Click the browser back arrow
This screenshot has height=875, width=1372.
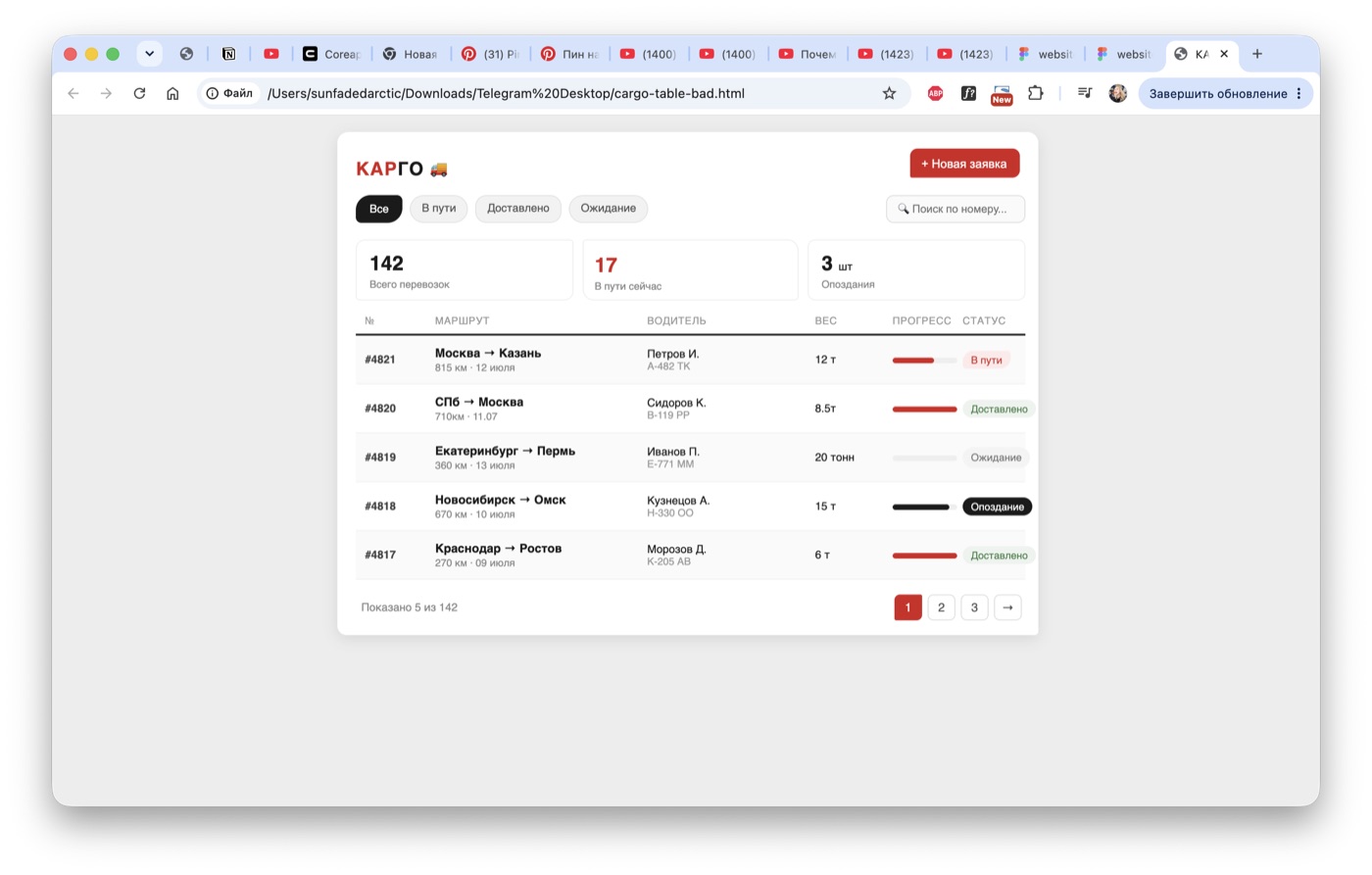click(73, 93)
